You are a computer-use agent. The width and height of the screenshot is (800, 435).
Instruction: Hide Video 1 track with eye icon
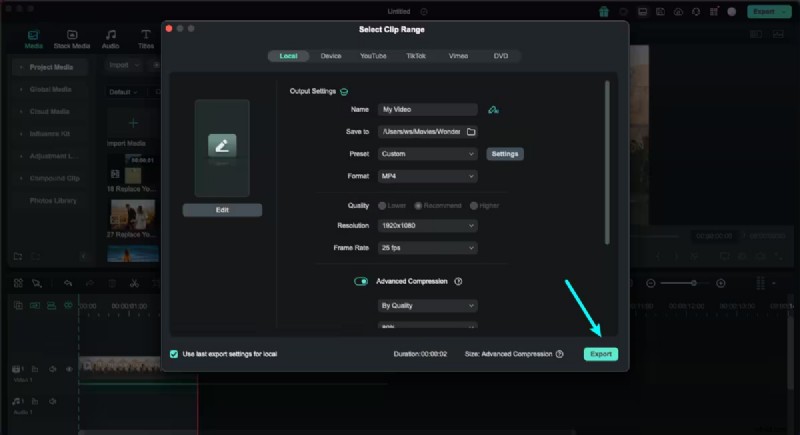69,369
